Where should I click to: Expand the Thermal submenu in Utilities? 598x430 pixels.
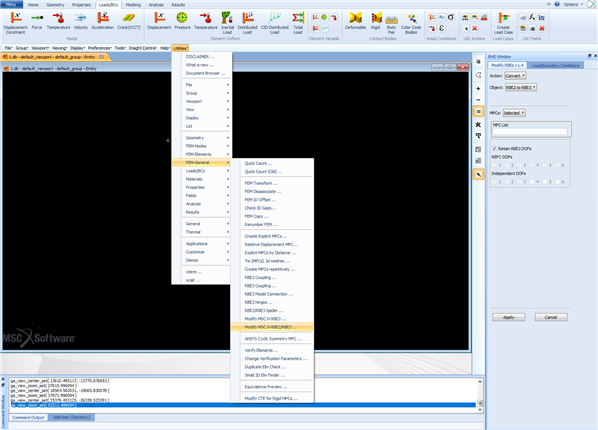click(x=207, y=232)
